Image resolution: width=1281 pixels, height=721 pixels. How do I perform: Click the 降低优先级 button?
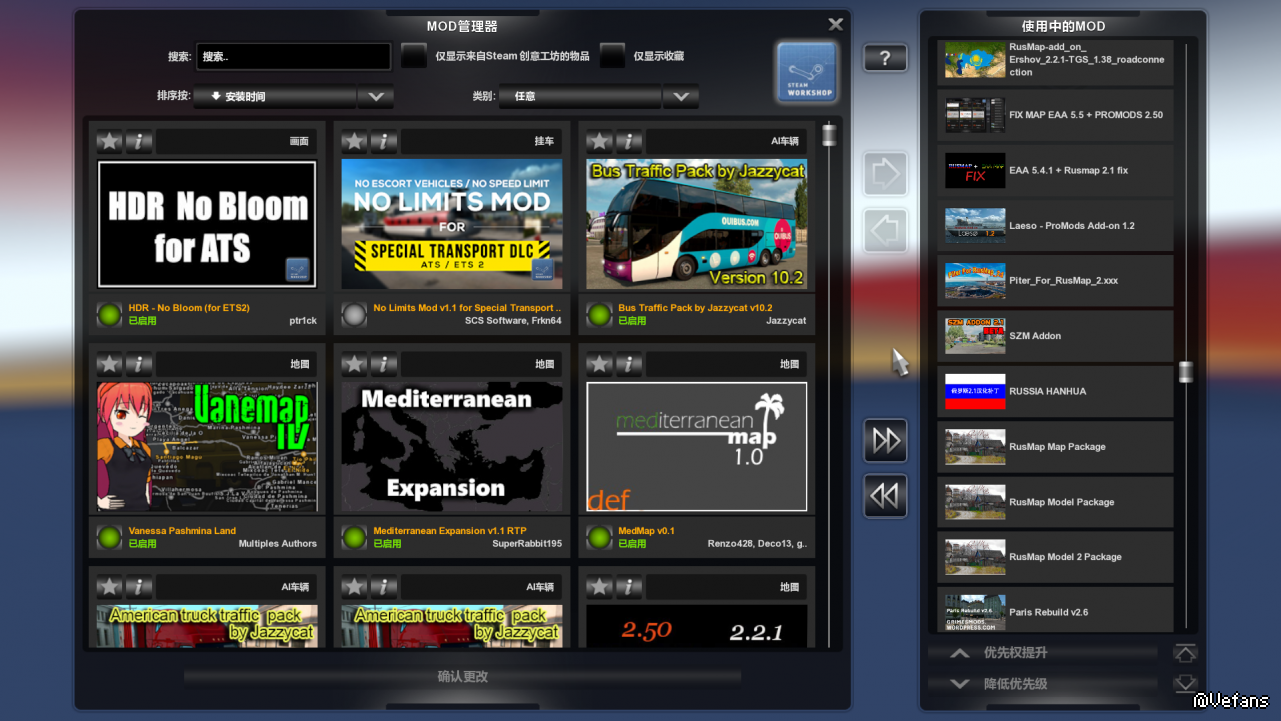[x=1044, y=684]
